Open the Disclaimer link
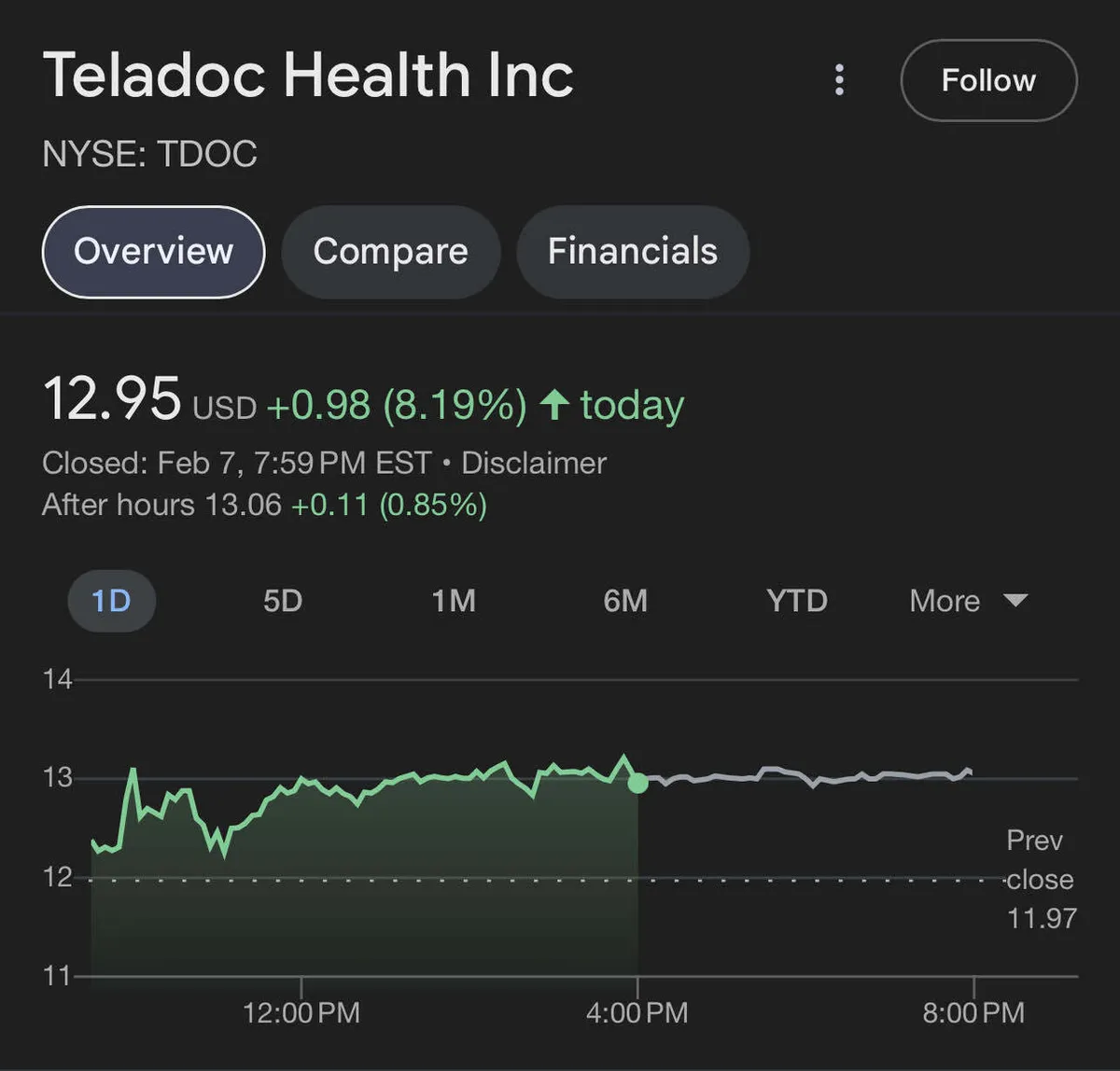The image size is (1120, 1071). tap(534, 463)
